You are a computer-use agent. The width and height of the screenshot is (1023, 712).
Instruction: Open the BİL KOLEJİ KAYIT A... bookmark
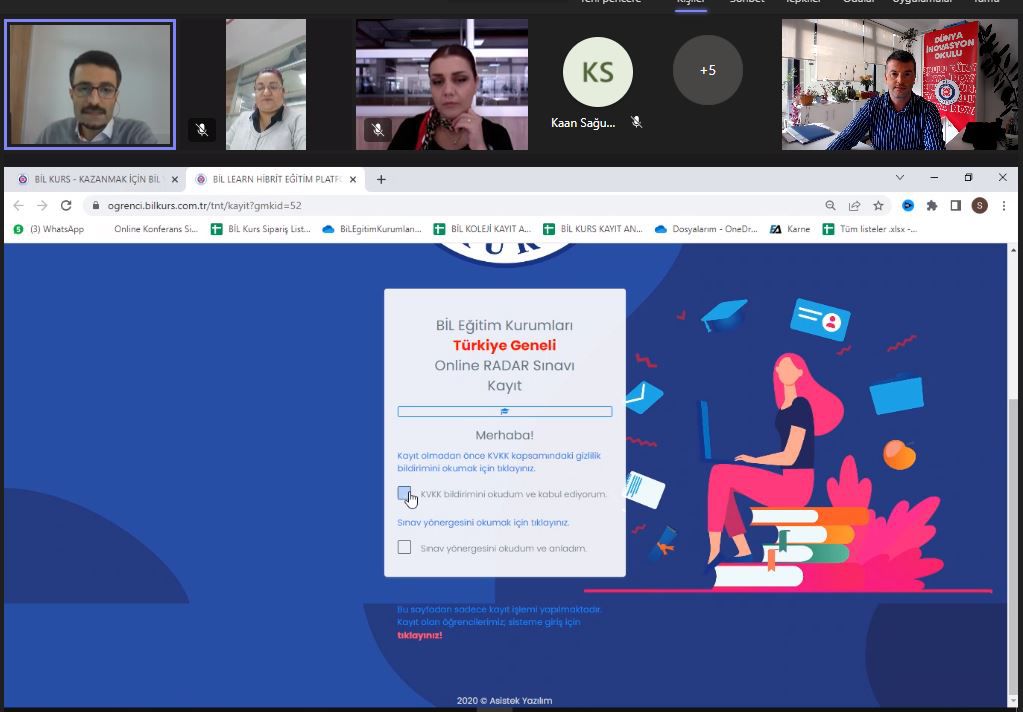[483, 229]
